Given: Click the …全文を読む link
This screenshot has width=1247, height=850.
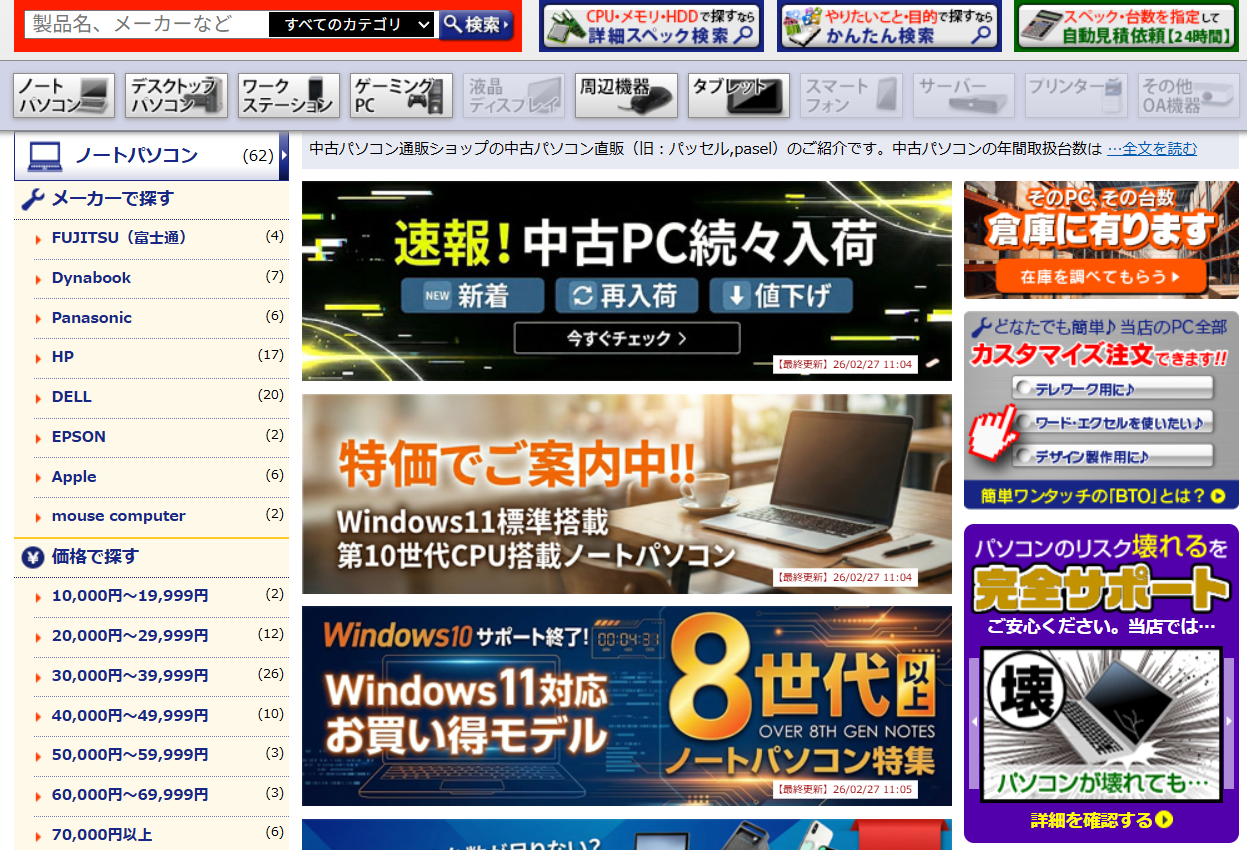Looking at the screenshot, I should pyautogui.click(x=1151, y=149).
